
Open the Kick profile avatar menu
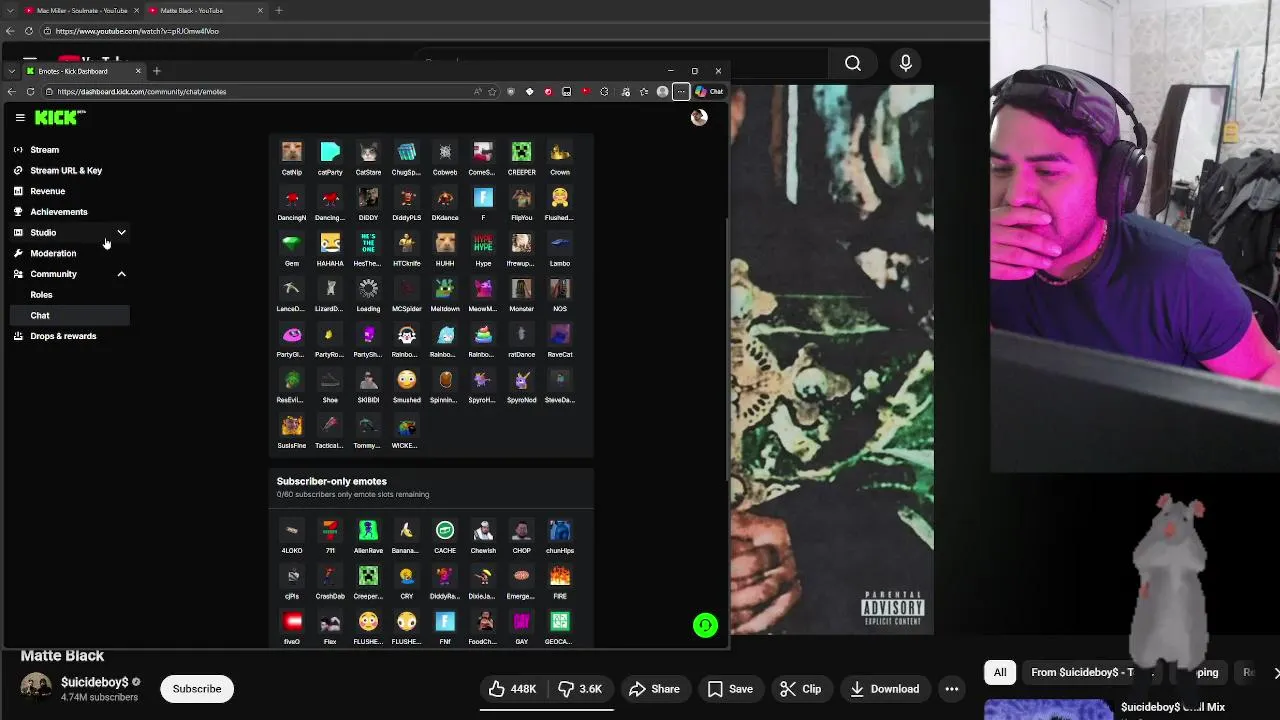[x=699, y=117]
